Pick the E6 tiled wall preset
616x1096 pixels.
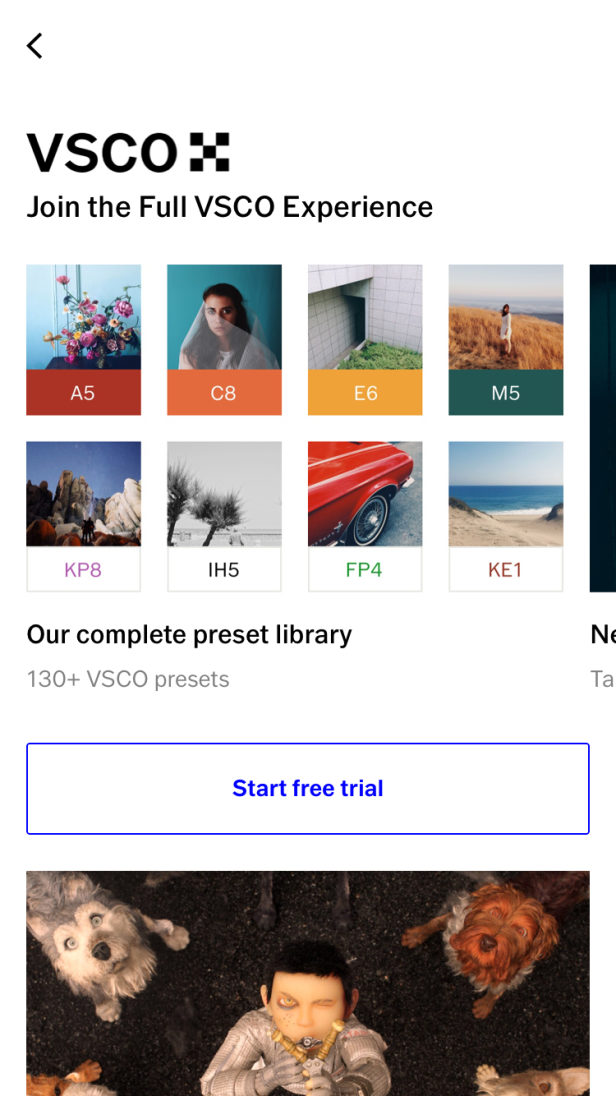point(365,317)
